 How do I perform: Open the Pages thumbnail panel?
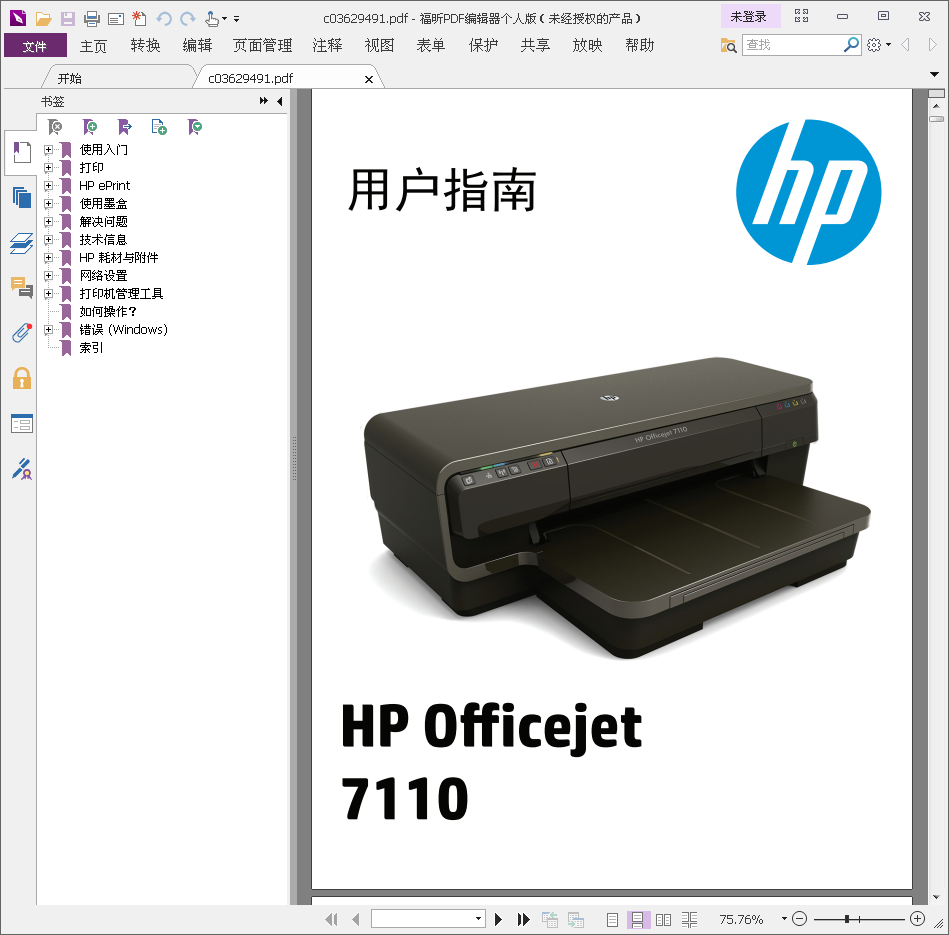pos(22,197)
